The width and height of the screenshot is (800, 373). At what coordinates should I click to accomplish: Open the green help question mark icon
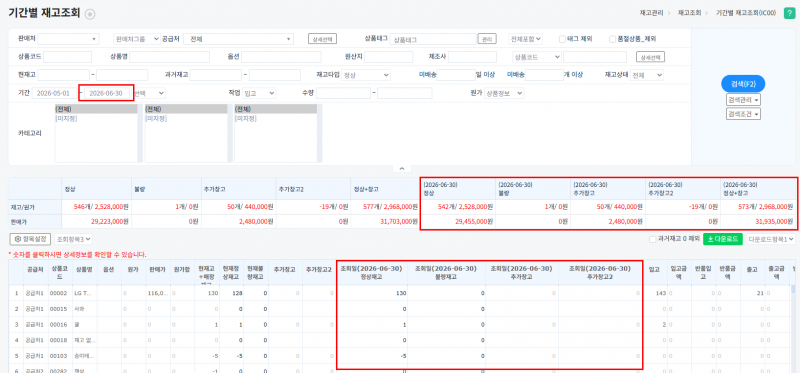coord(788,13)
